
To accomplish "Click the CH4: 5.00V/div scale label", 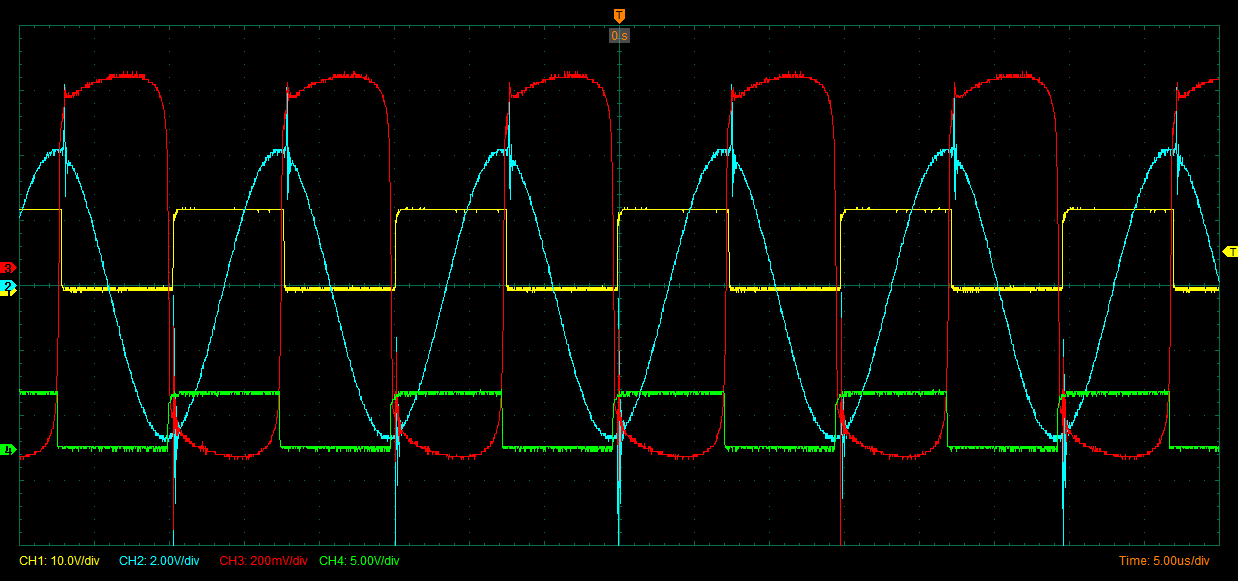I will (359, 561).
